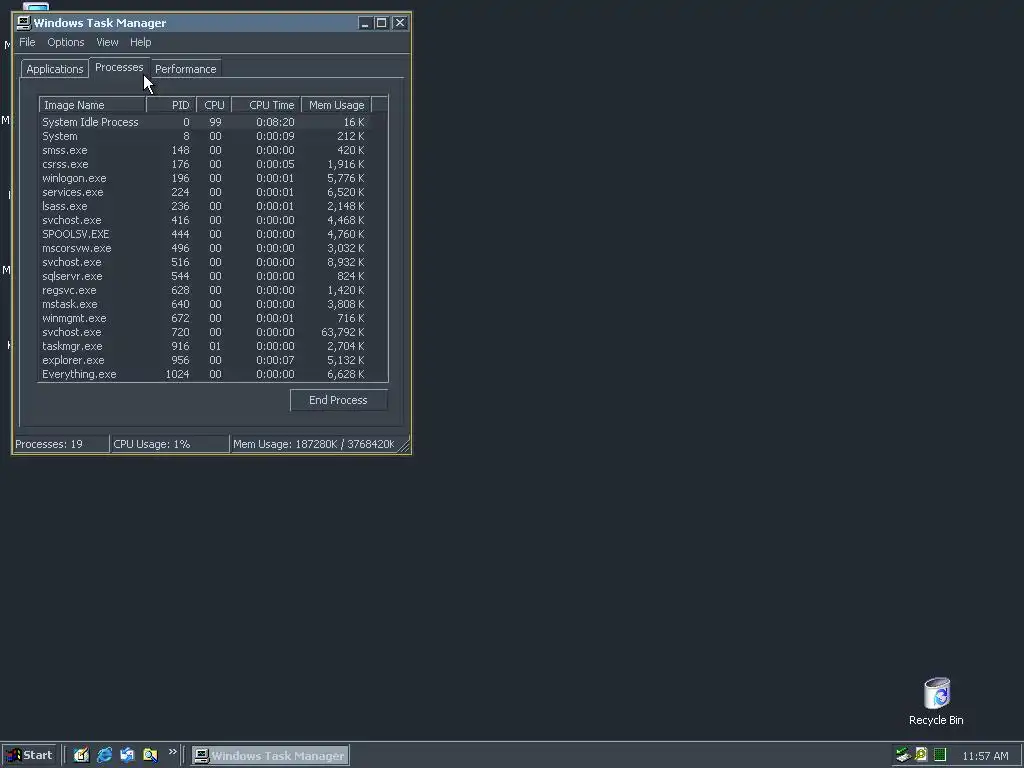Open the Everything search tray icon
This screenshot has height=768, width=1024.
921,755
